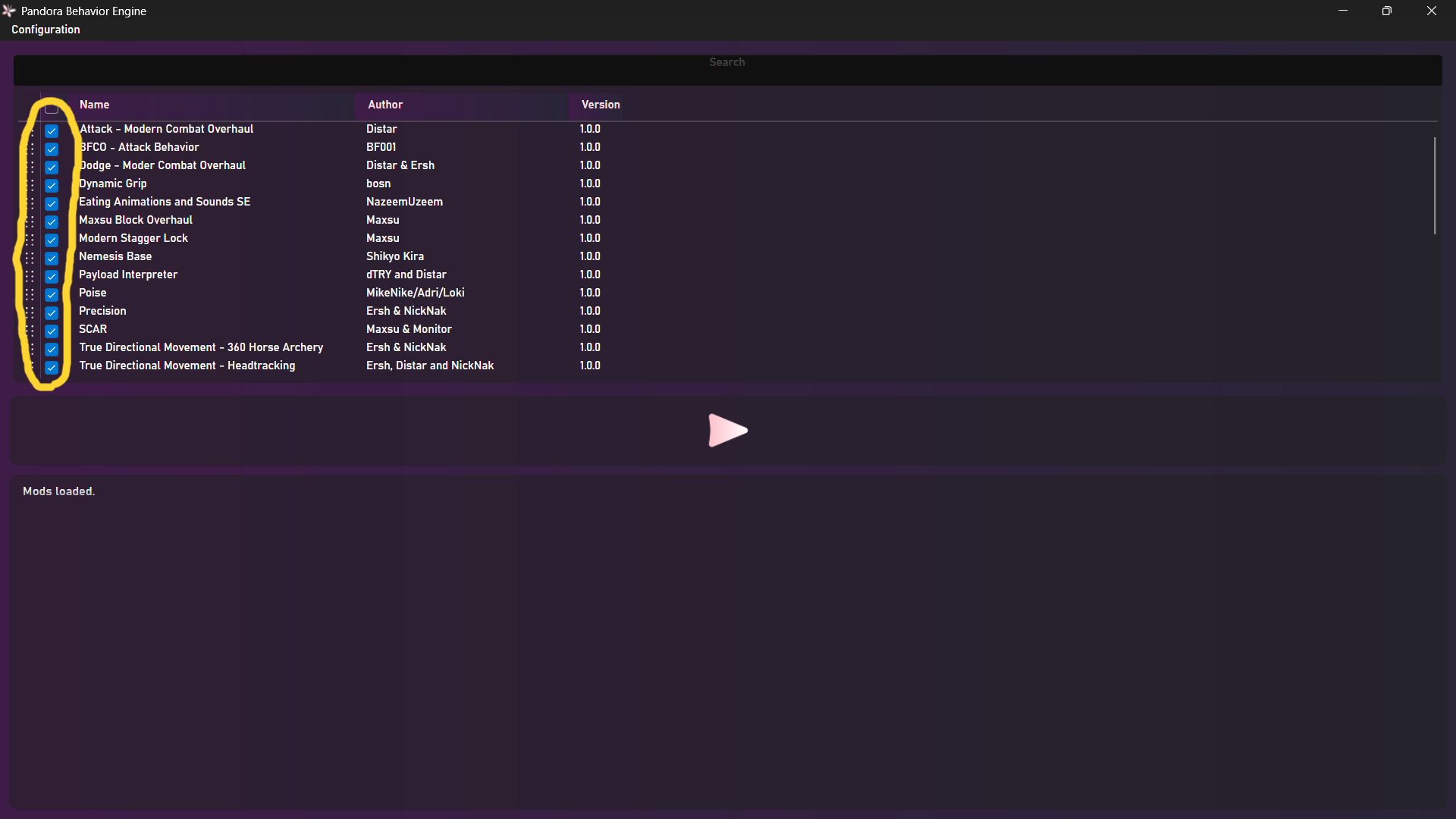
Task: Disable Modern Stagger Lock checkbox
Action: 52,240
